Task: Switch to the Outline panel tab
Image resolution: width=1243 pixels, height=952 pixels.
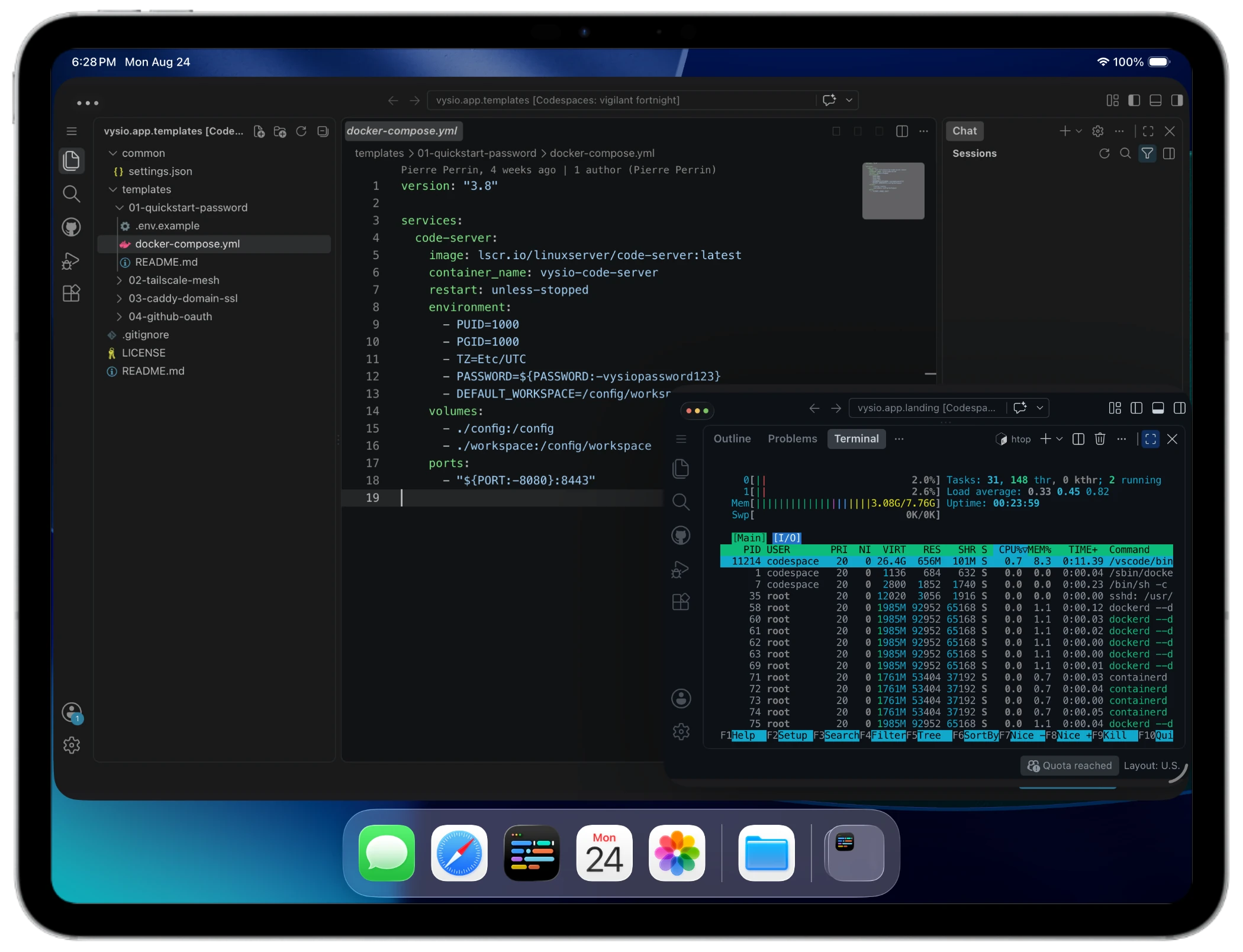Action: [x=732, y=439]
